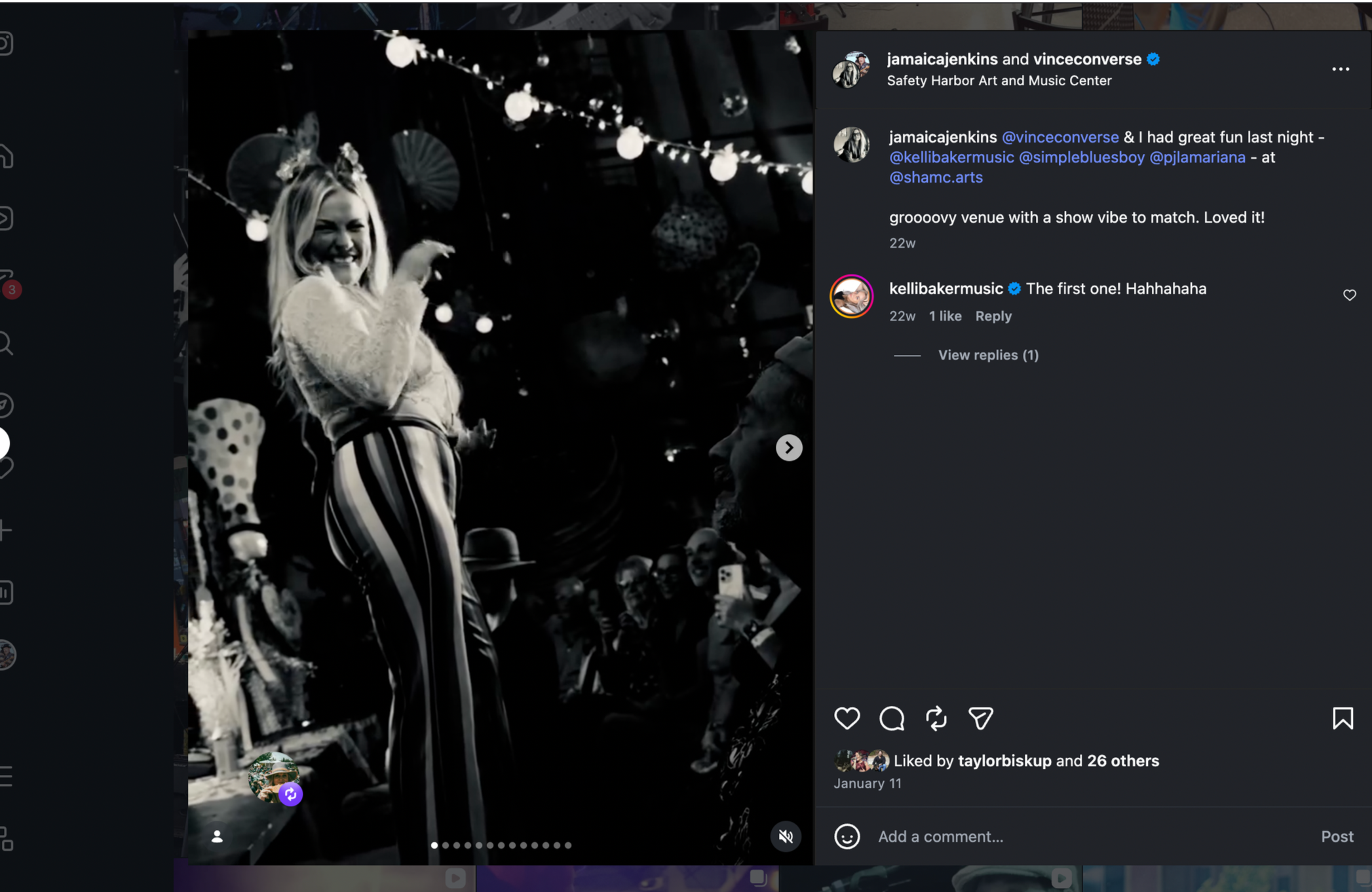This screenshot has height=892, width=1372.
Task: Open taylorbiskup profile from likes
Action: [x=1004, y=761]
